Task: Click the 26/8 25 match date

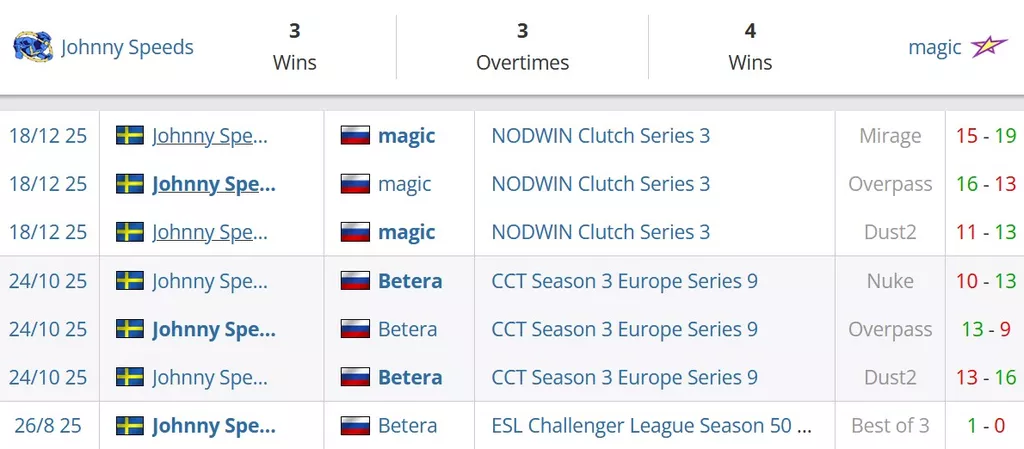Action: pyautogui.click(x=48, y=426)
